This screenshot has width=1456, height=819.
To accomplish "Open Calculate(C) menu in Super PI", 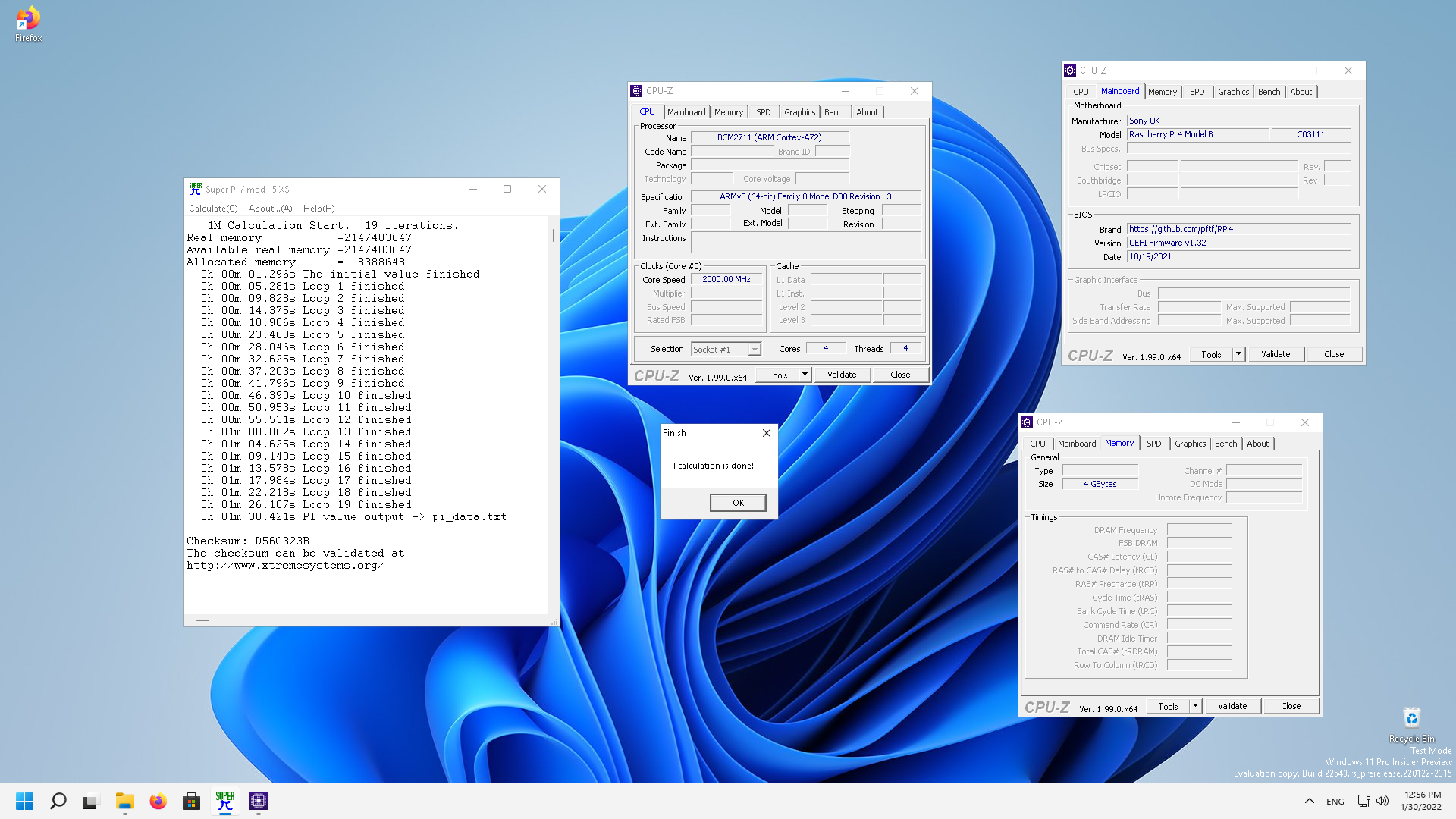I will pos(213,209).
